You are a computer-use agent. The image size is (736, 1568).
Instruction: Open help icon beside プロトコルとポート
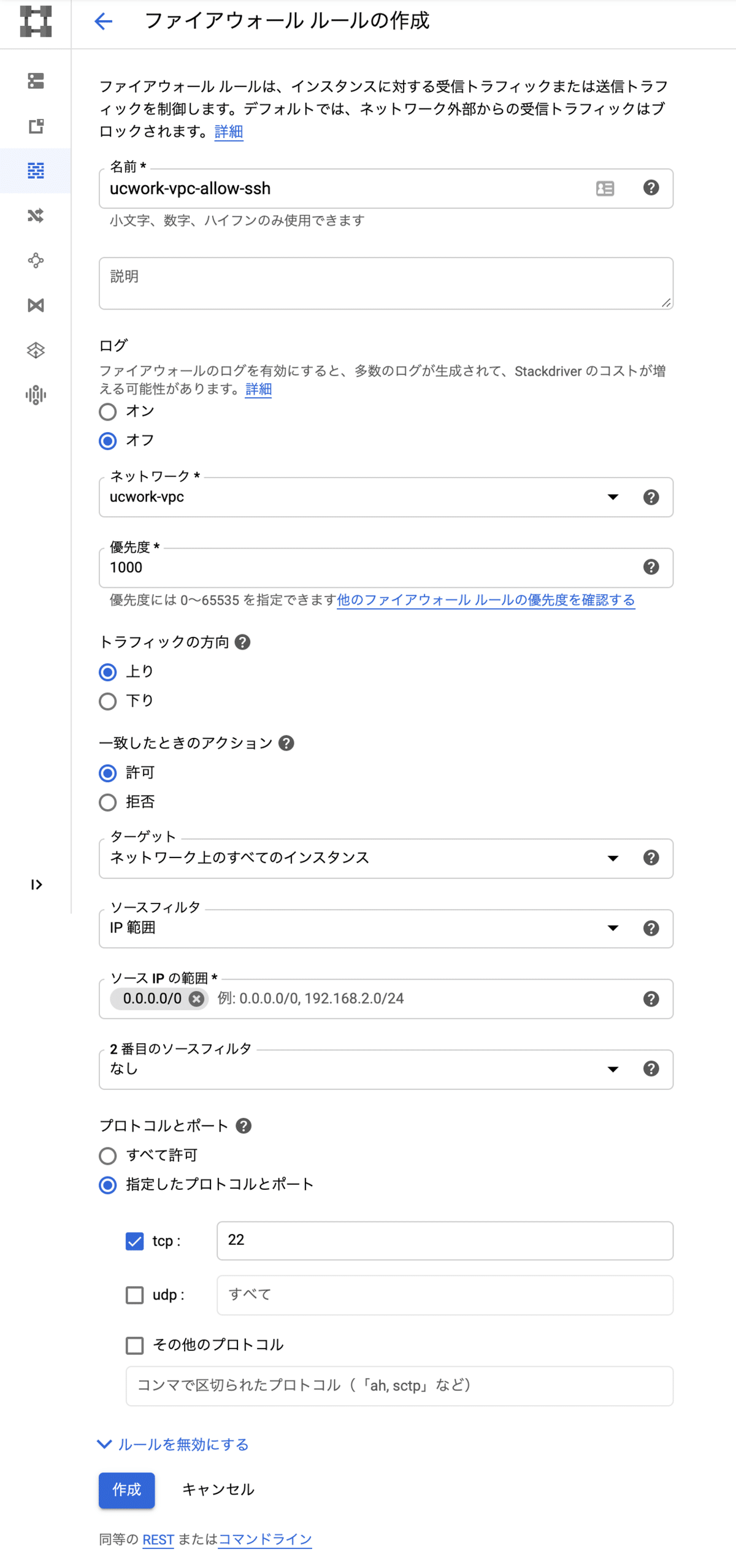[x=243, y=1126]
